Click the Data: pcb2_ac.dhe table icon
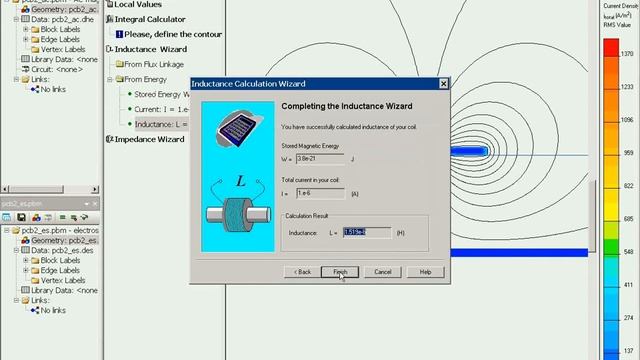640x360 pixels. pos(25,19)
